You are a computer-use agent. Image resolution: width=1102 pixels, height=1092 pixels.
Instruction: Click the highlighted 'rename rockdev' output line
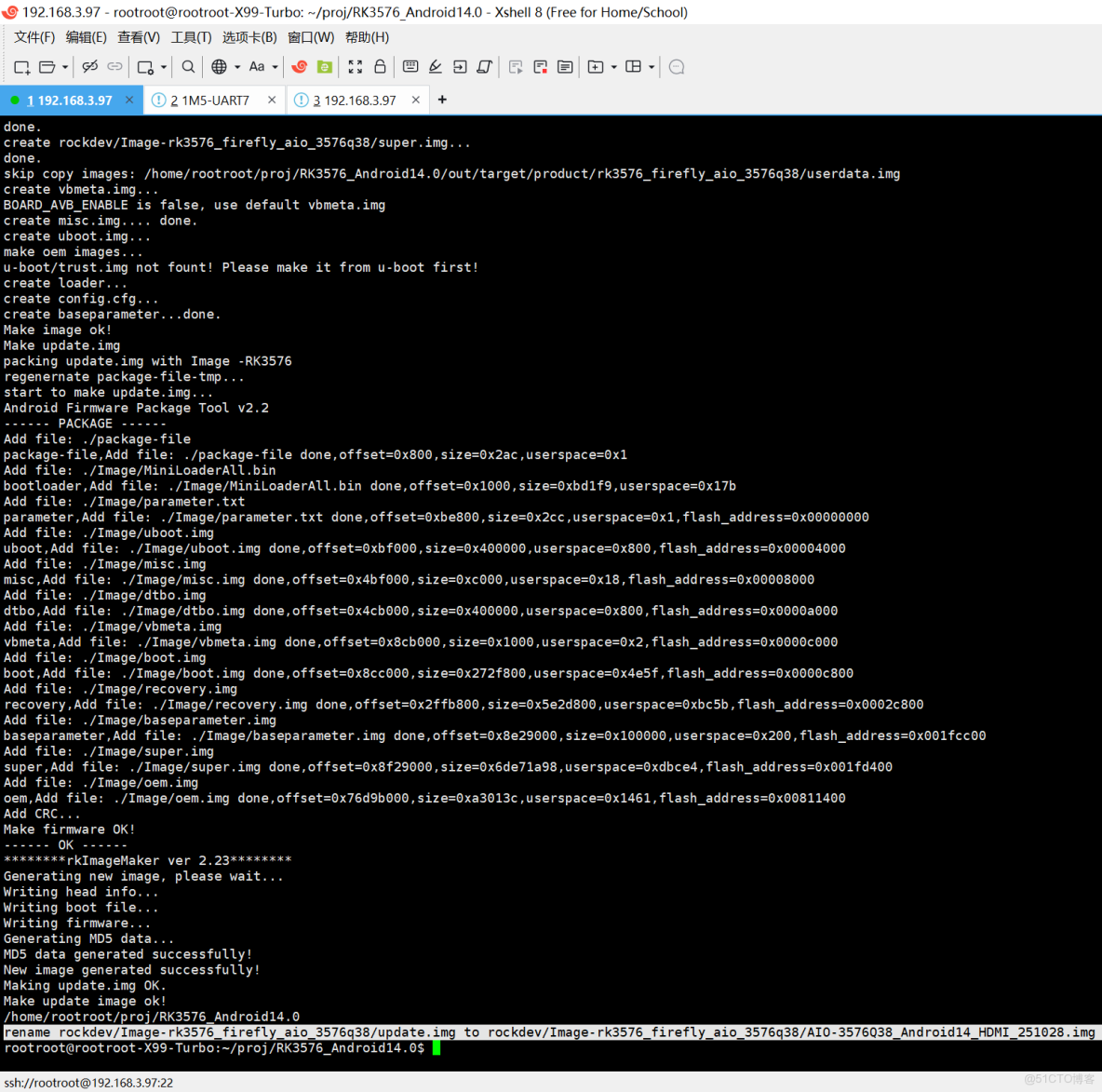(549, 1032)
